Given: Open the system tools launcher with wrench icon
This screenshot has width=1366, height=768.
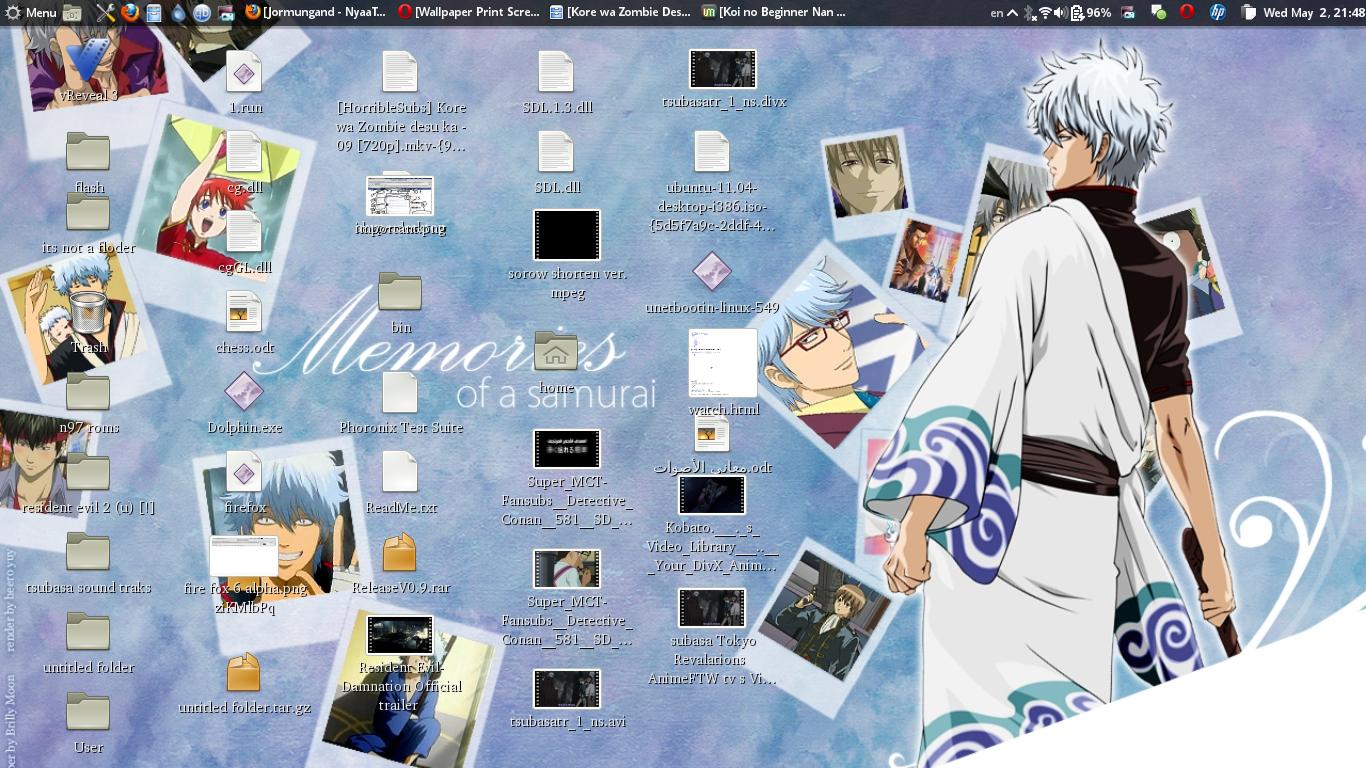Looking at the screenshot, I should [105, 13].
